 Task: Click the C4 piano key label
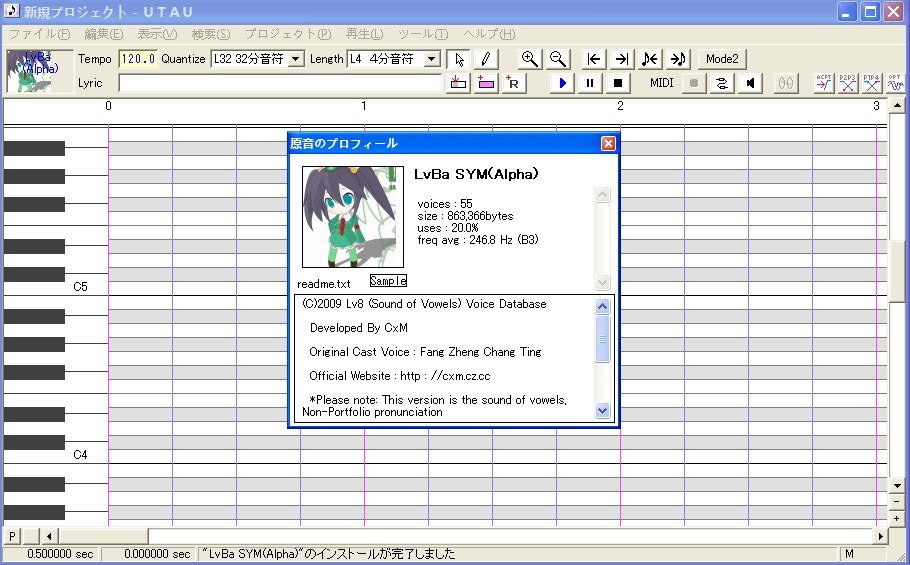pyautogui.click(x=81, y=455)
